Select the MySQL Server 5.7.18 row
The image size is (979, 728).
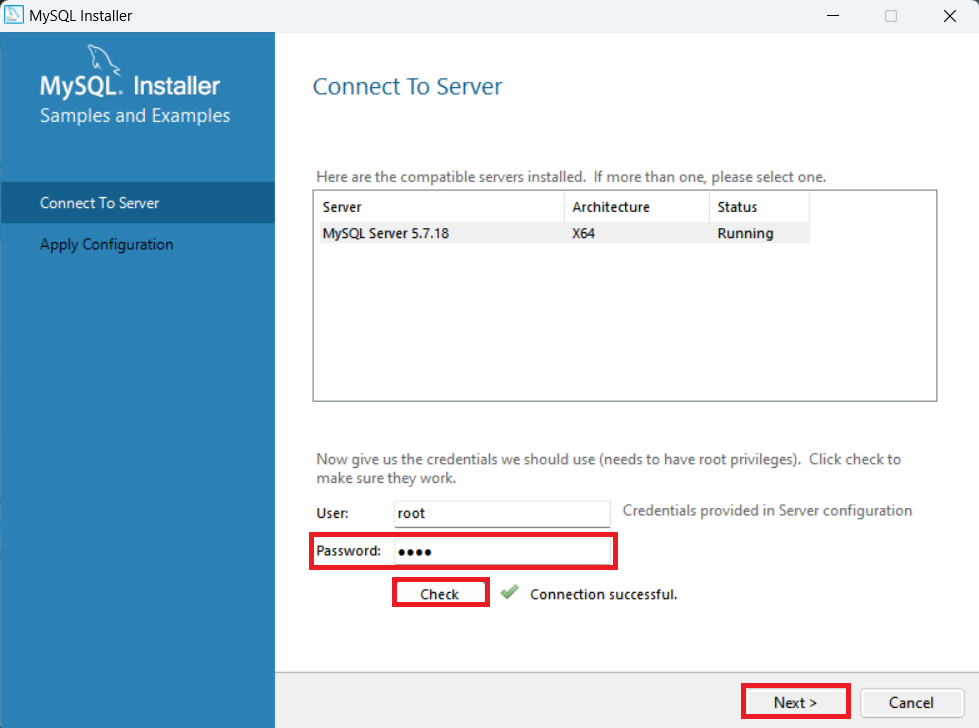click(x=564, y=233)
